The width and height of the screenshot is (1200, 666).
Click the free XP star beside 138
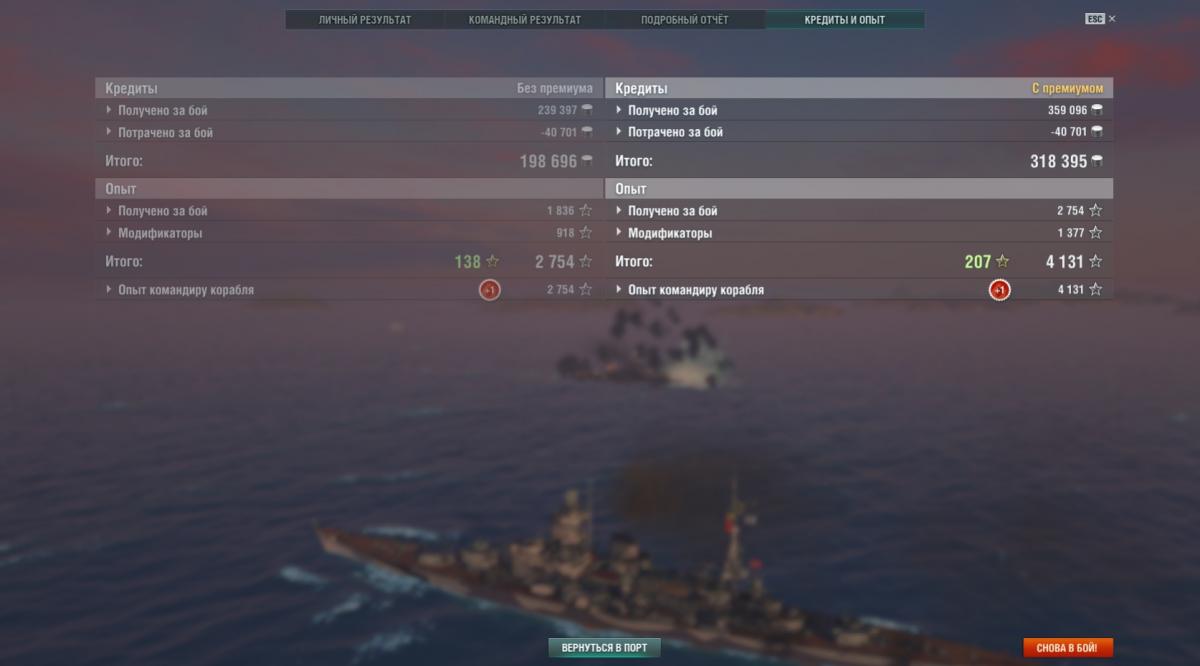[492, 262]
